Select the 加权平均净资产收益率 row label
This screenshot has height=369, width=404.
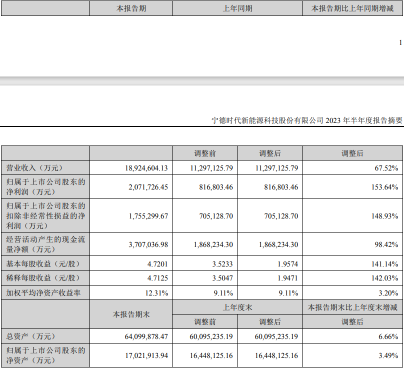point(43,293)
